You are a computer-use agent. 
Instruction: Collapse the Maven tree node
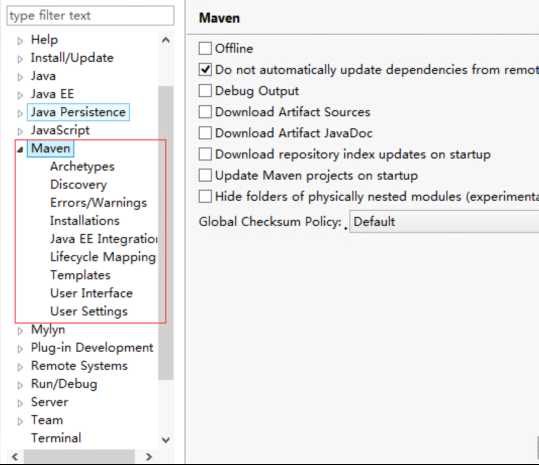coord(20,150)
